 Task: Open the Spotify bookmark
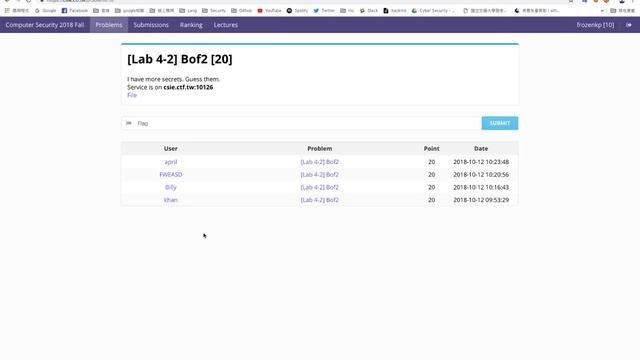297,11
